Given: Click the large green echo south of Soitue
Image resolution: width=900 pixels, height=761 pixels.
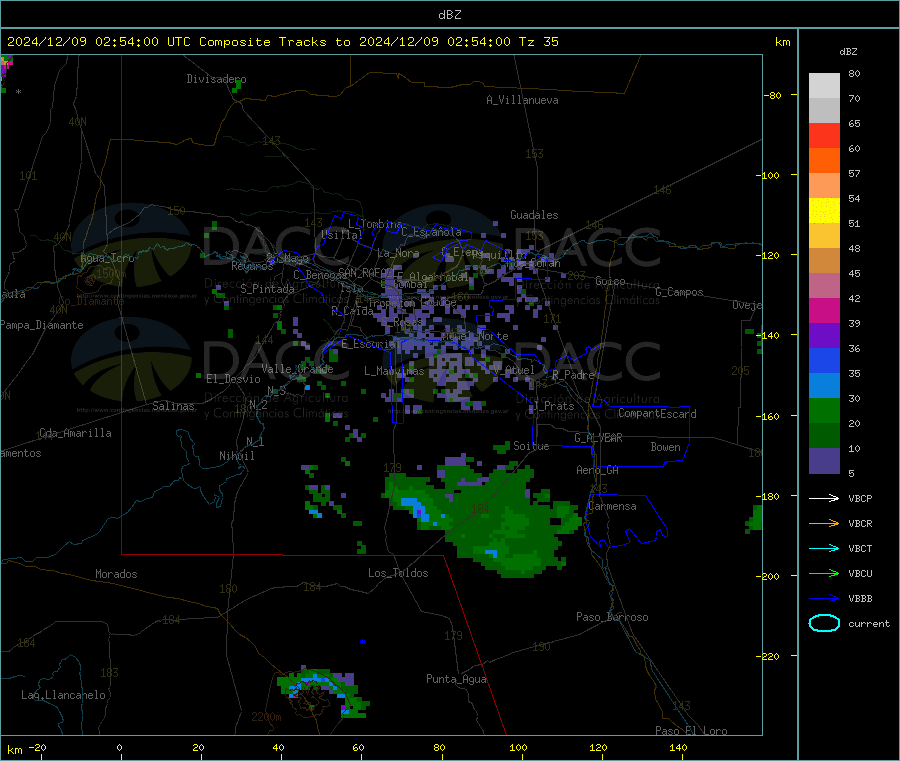Looking at the screenshot, I should point(482,517).
